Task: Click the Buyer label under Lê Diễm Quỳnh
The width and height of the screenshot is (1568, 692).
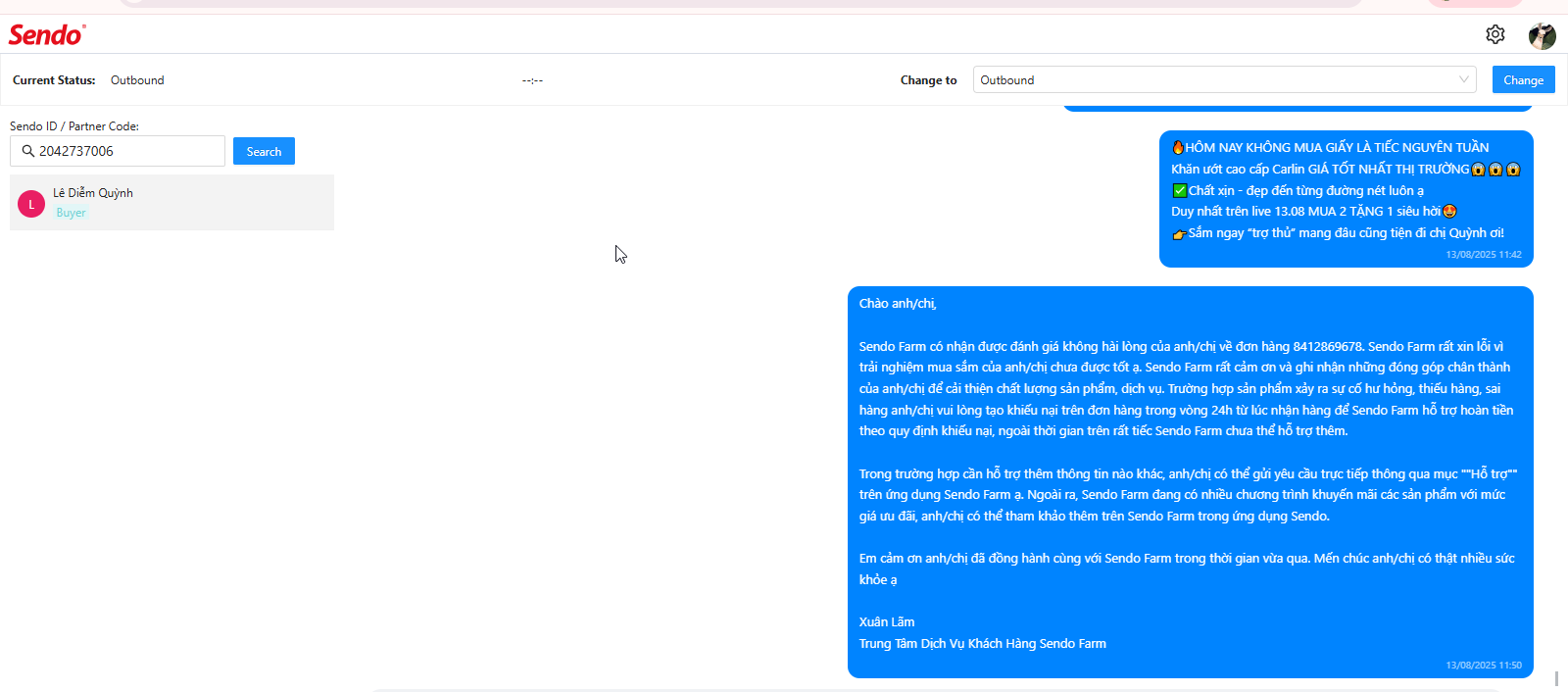Action: (x=71, y=213)
